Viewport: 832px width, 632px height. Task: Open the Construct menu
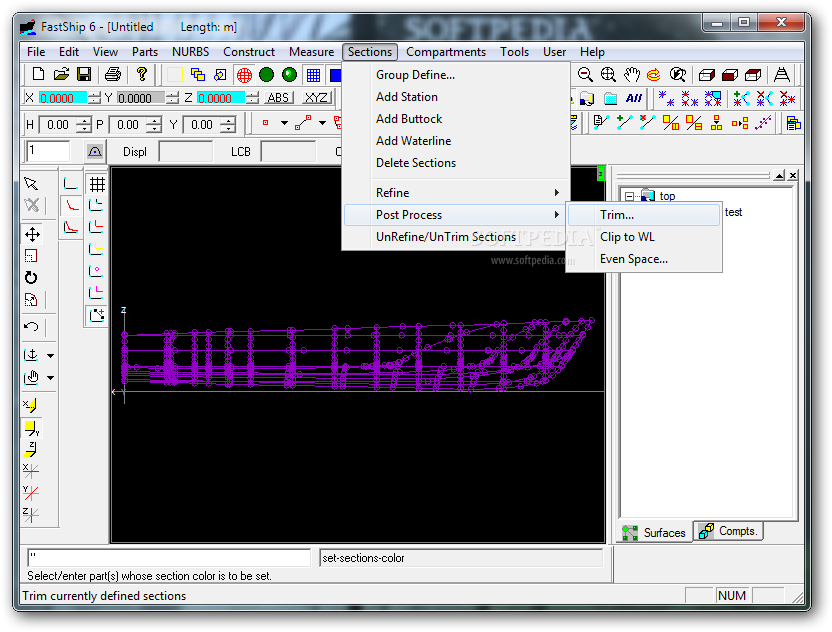click(x=249, y=52)
